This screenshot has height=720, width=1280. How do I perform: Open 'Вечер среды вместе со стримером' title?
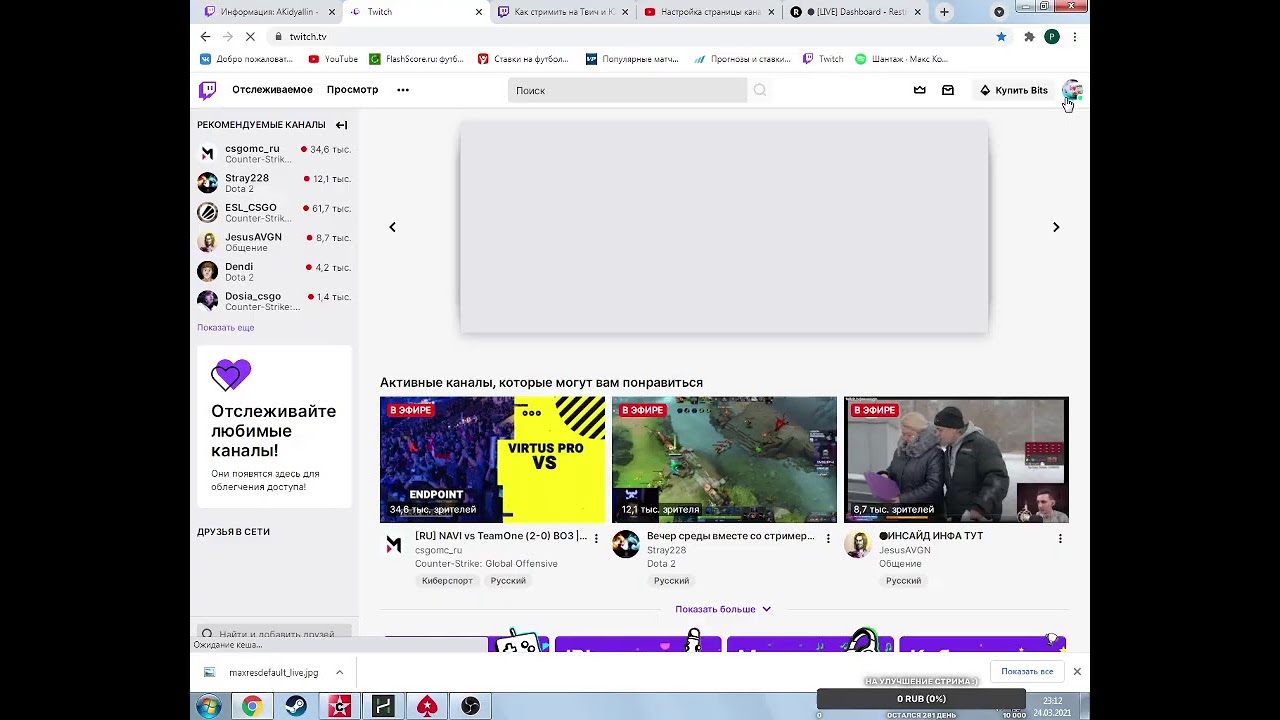coord(731,536)
